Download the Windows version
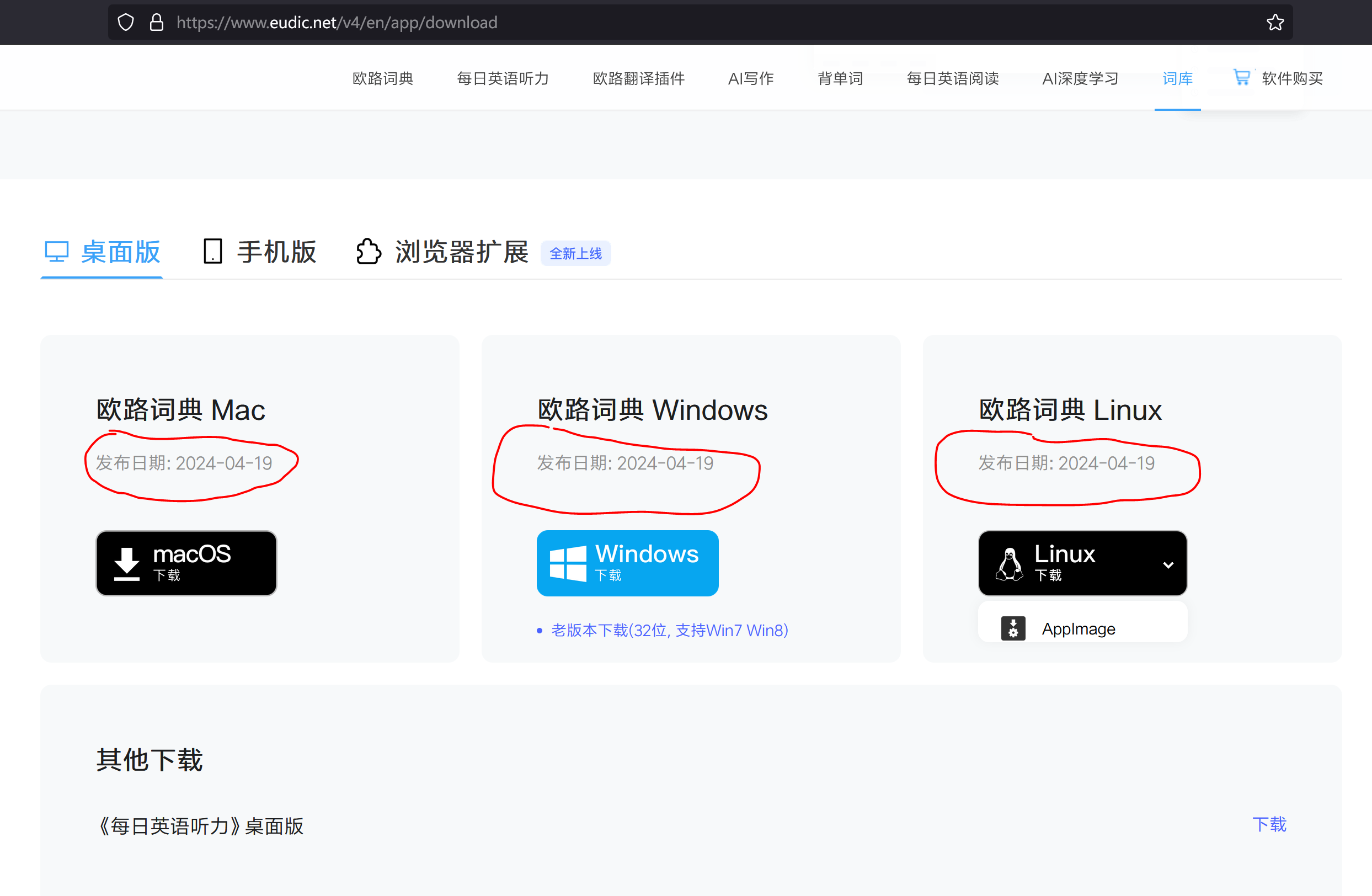 point(627,563)
